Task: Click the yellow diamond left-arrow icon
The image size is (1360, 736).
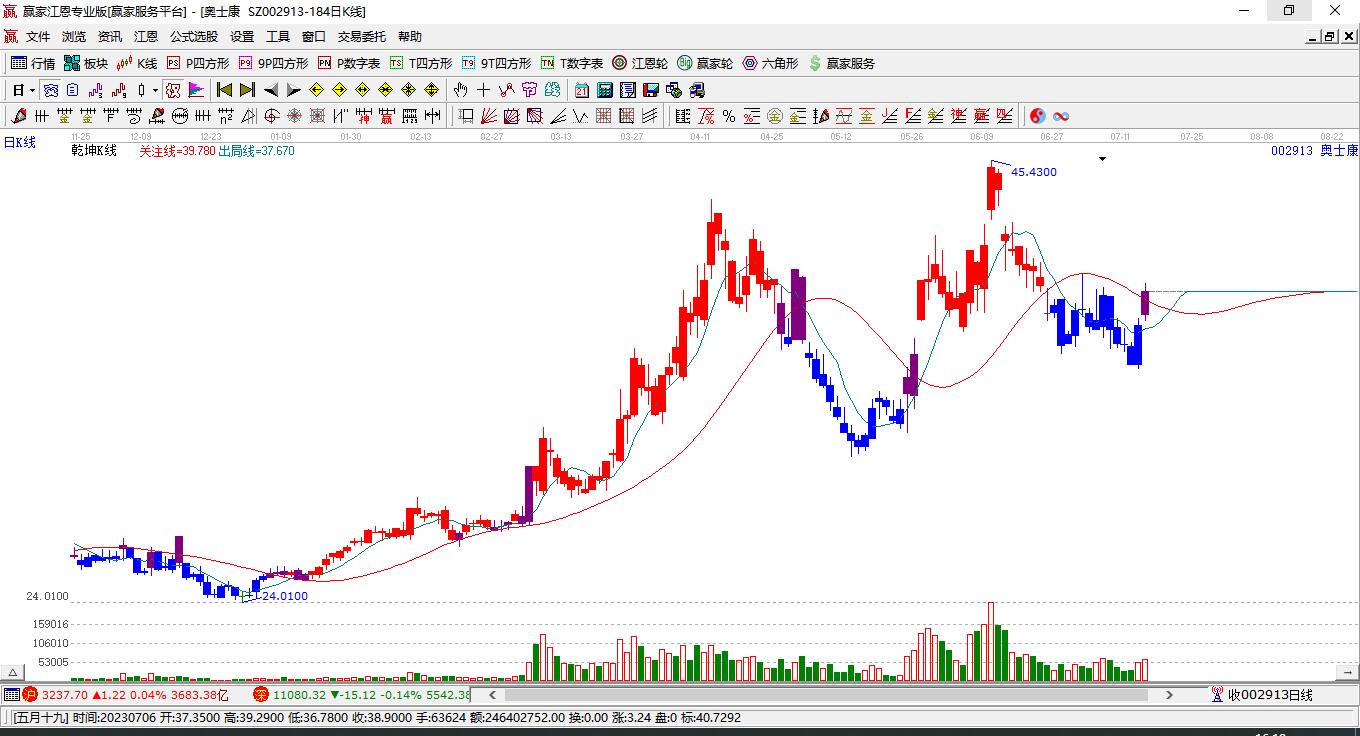Action: tap(317, 90)
